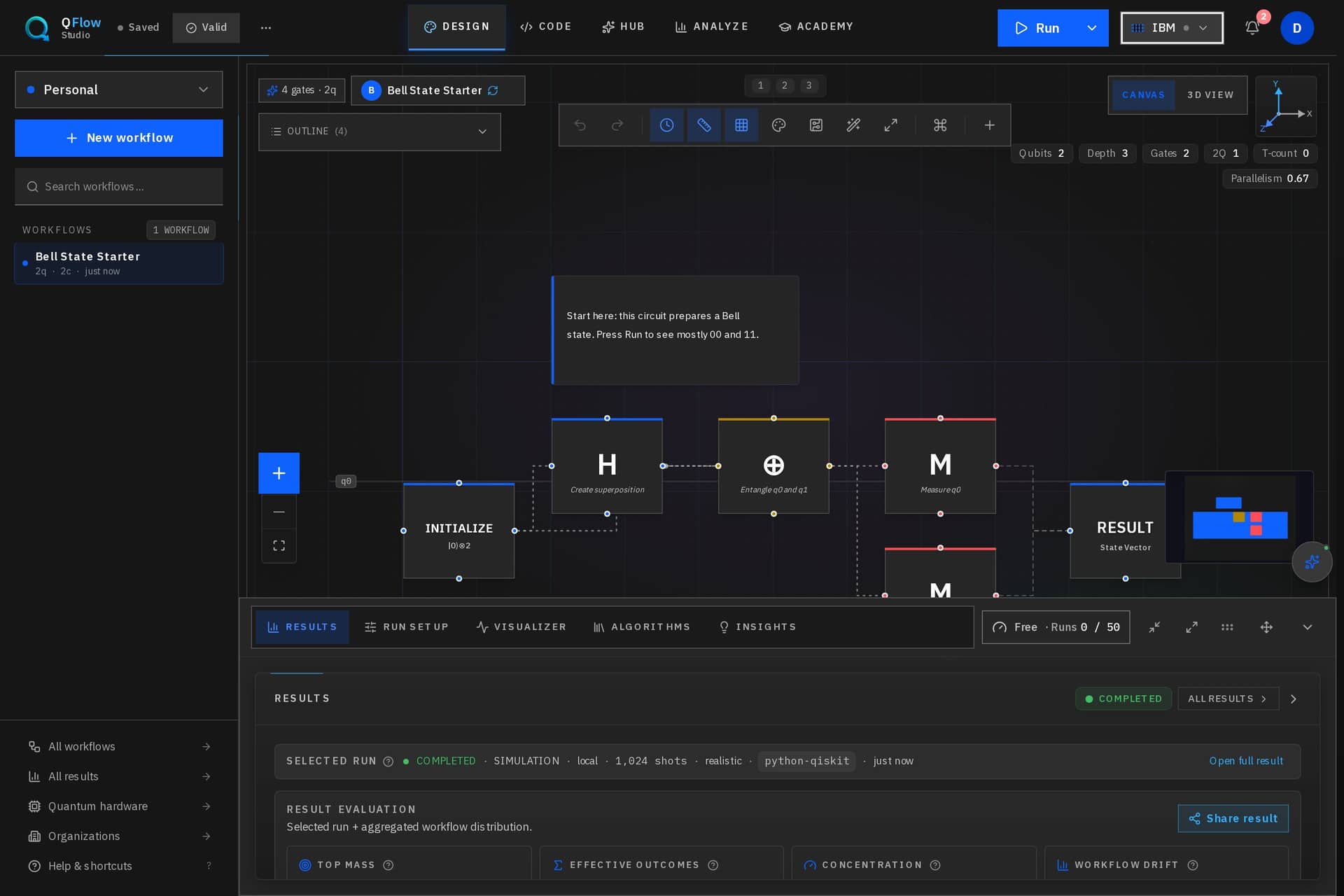Click the expand fullscreen icon in toolbar
Viewport: 1344px width, 896px height.
click(x=890, y=125)
